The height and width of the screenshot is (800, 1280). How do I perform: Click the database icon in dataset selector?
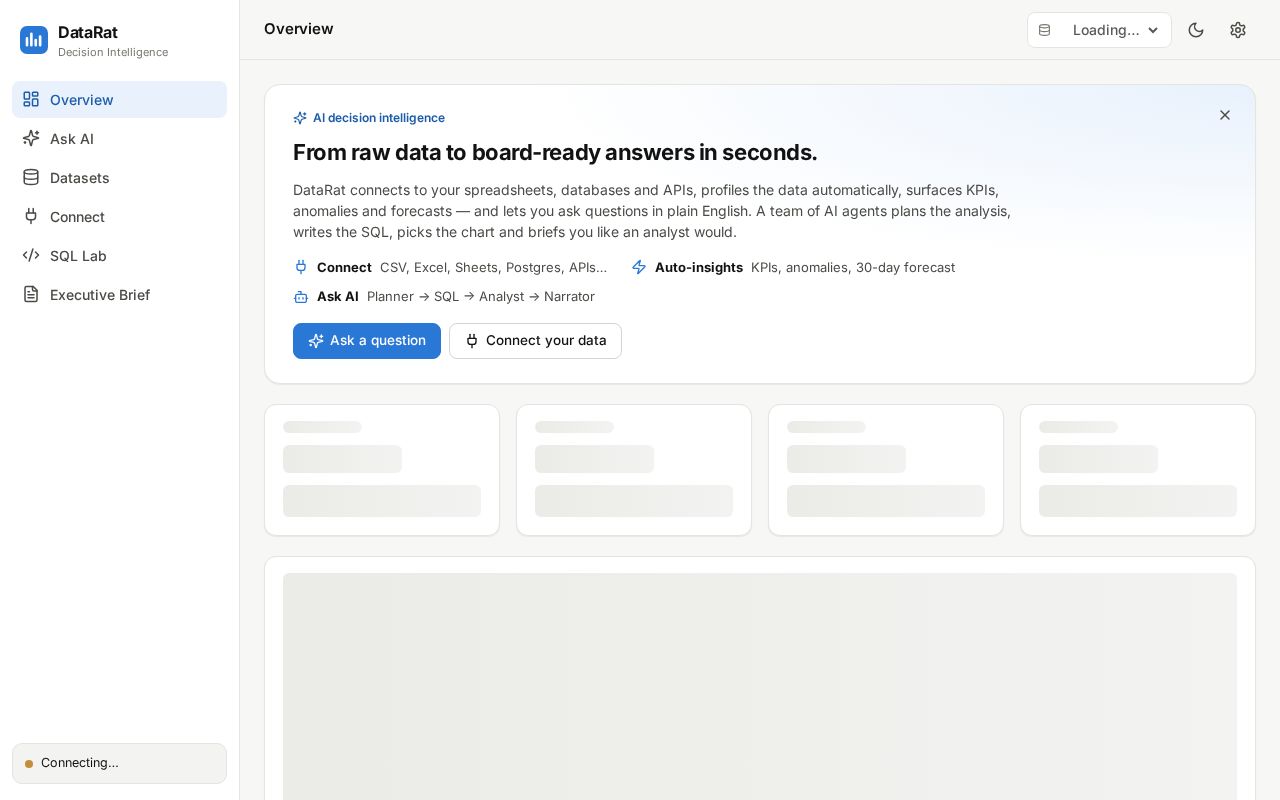(1045, 30)
